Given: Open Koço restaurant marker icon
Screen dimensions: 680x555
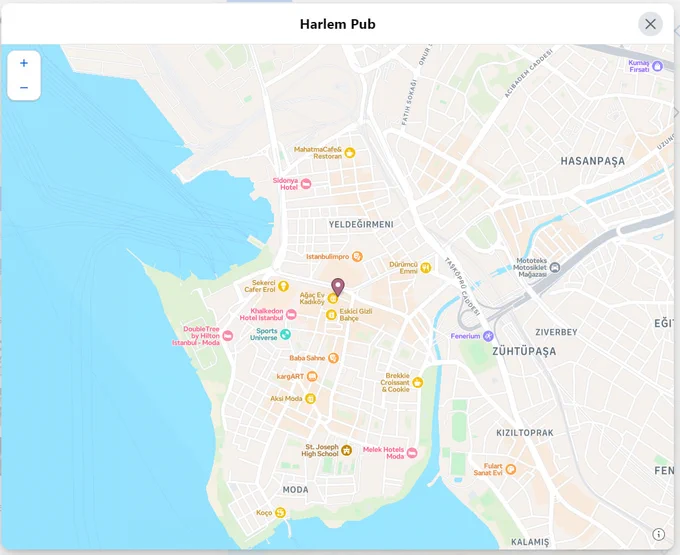Looking at the screenshot, I should point(280,513).
